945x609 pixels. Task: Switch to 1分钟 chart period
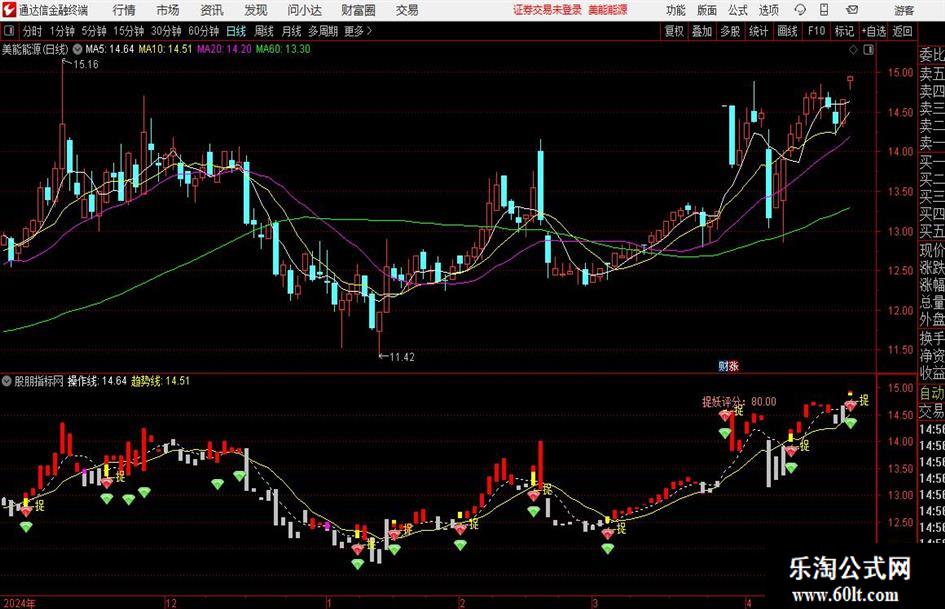click(x=62, y=31)
